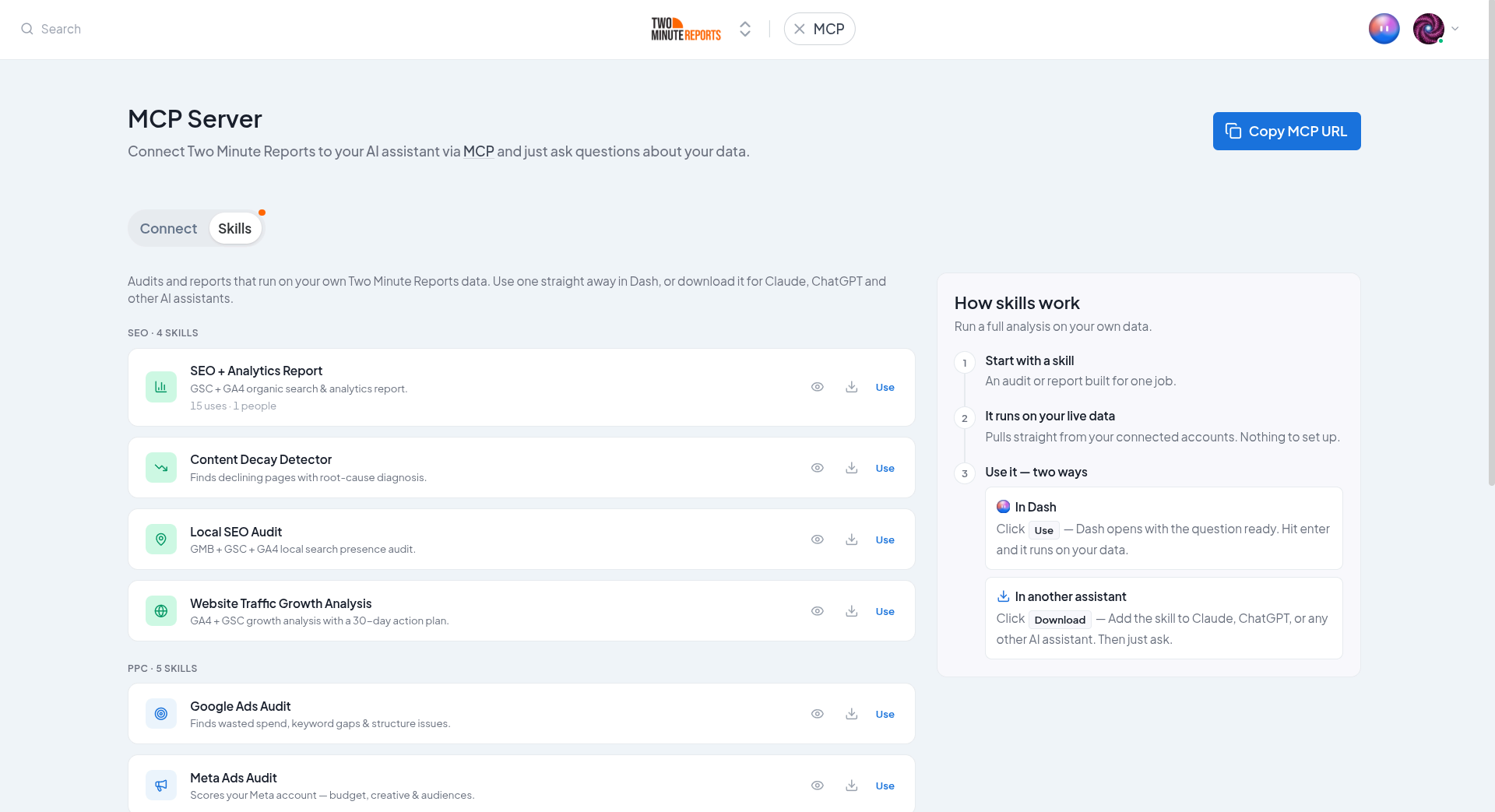
Task: Click the MCP breadcrumb label
Action: coord(829,29)
